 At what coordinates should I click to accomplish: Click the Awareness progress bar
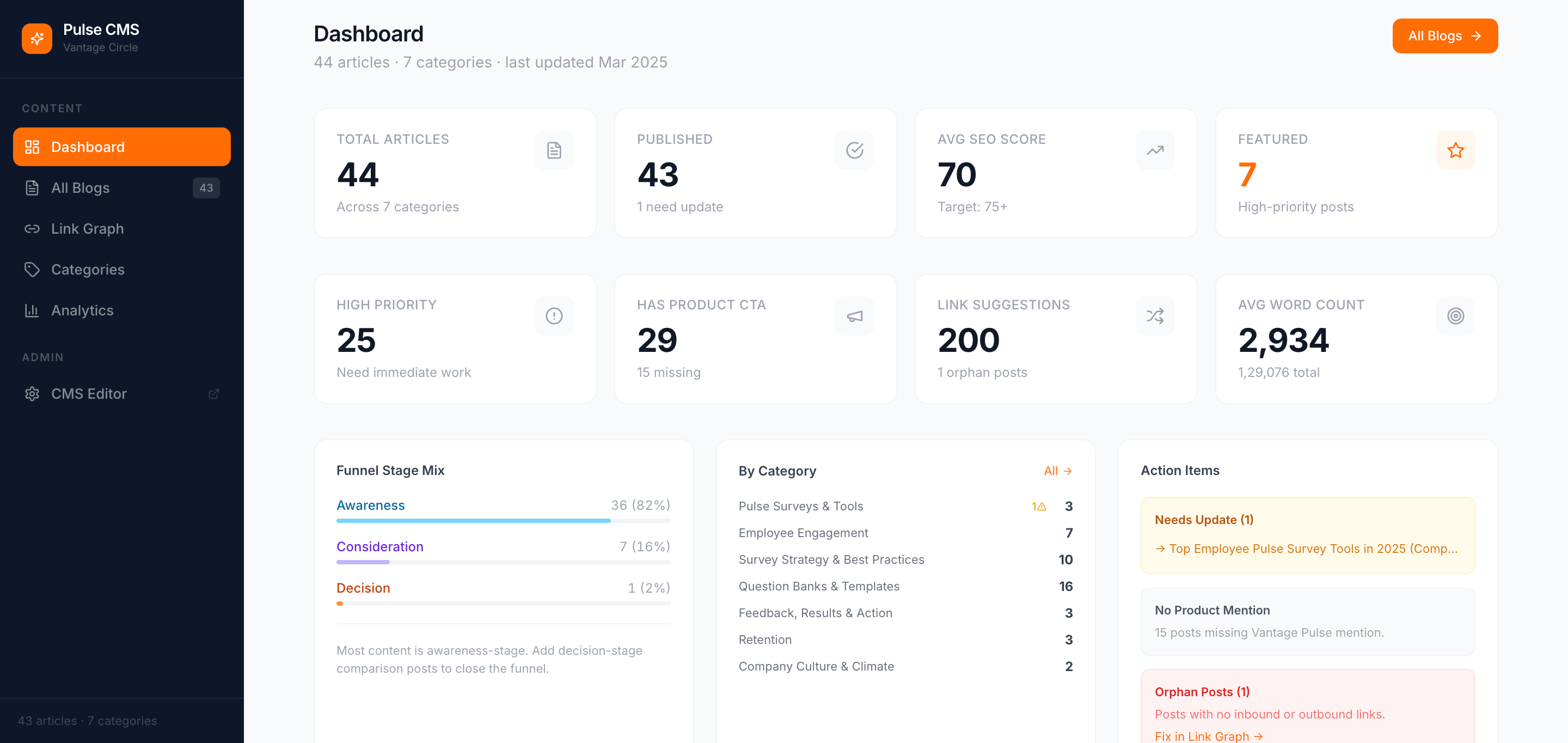click(x=504, y=521)
